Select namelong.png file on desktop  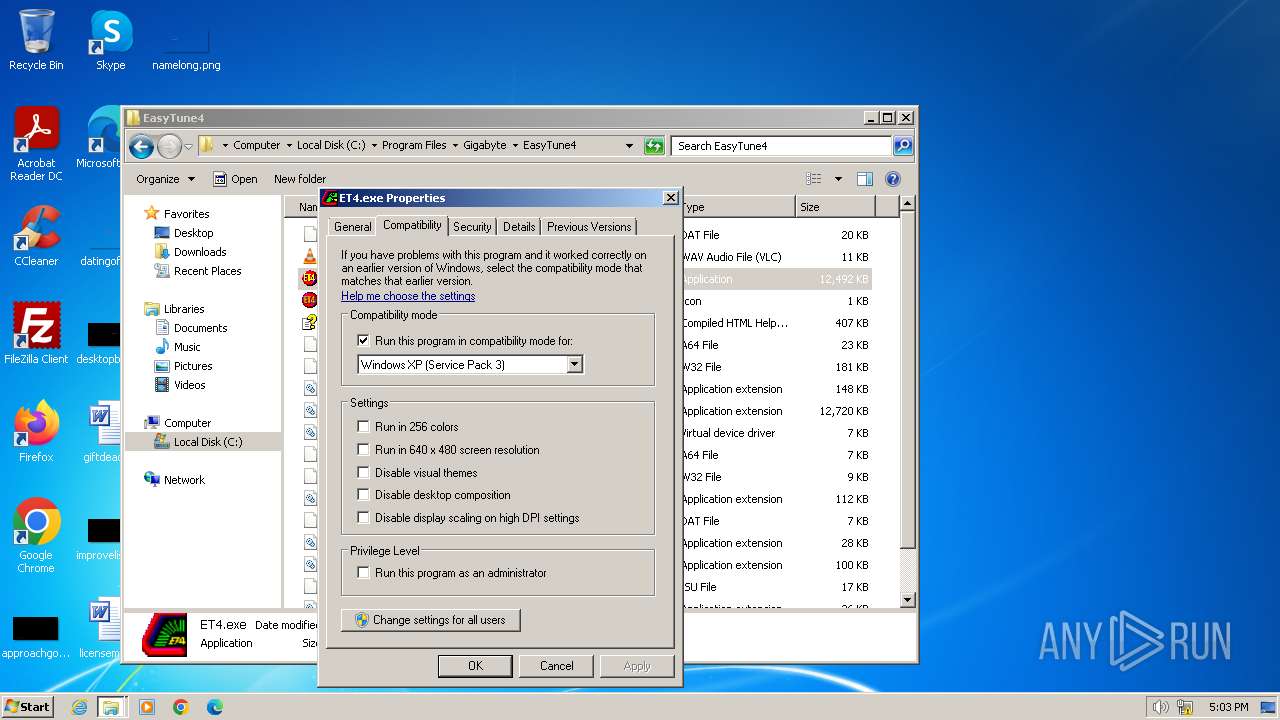click(x=186, y=48)
